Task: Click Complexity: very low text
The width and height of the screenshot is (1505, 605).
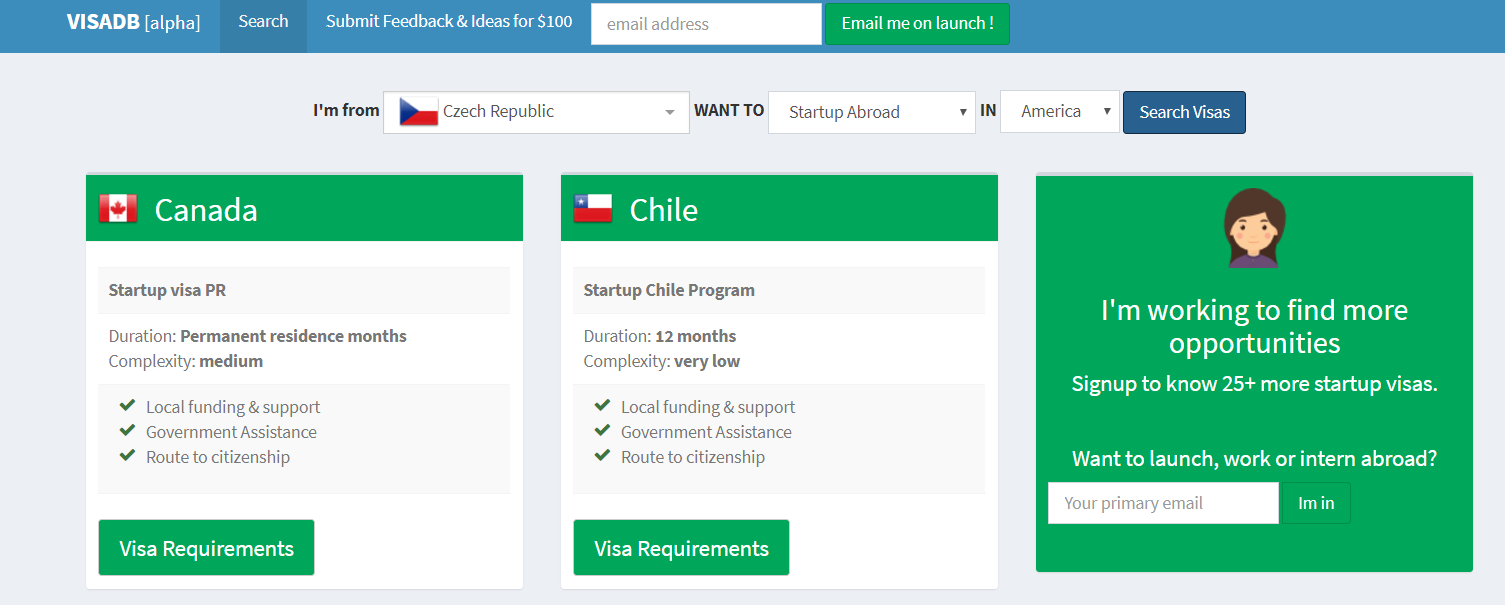Action: [x=662, y=361]
